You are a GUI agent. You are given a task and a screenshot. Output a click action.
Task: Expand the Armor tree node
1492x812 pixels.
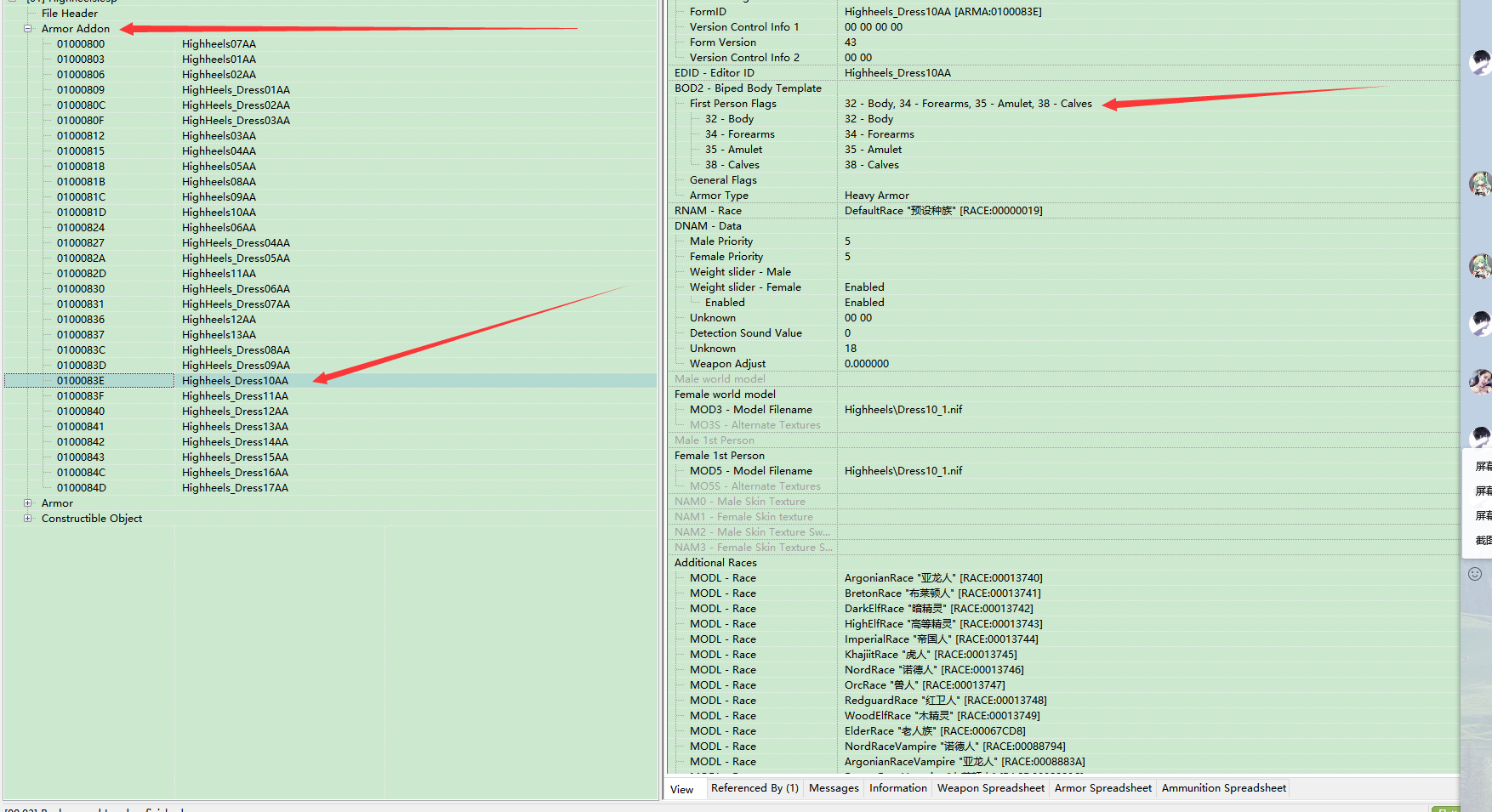coord(27,503)
